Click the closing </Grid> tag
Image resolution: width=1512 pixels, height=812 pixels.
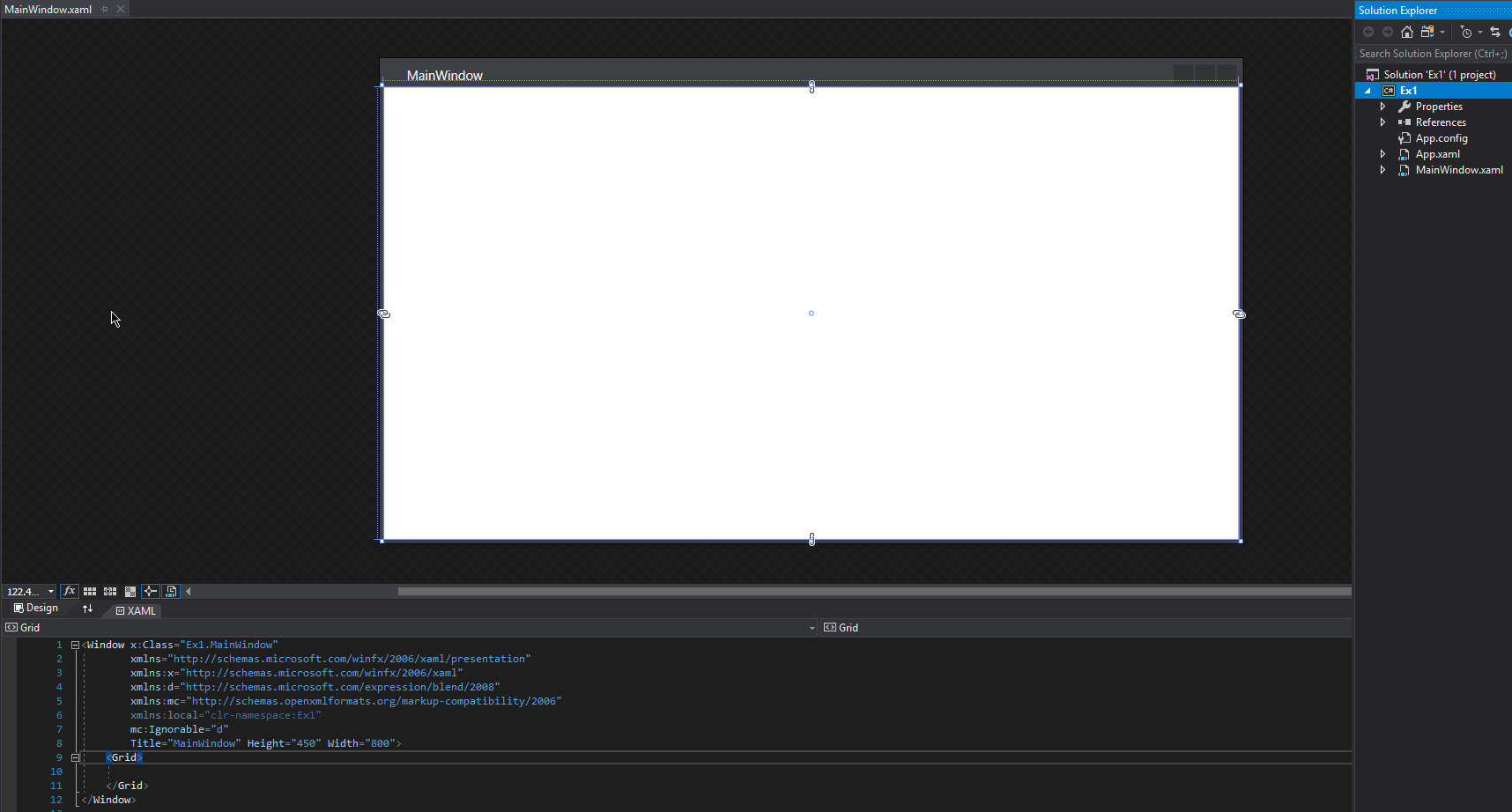127,786
